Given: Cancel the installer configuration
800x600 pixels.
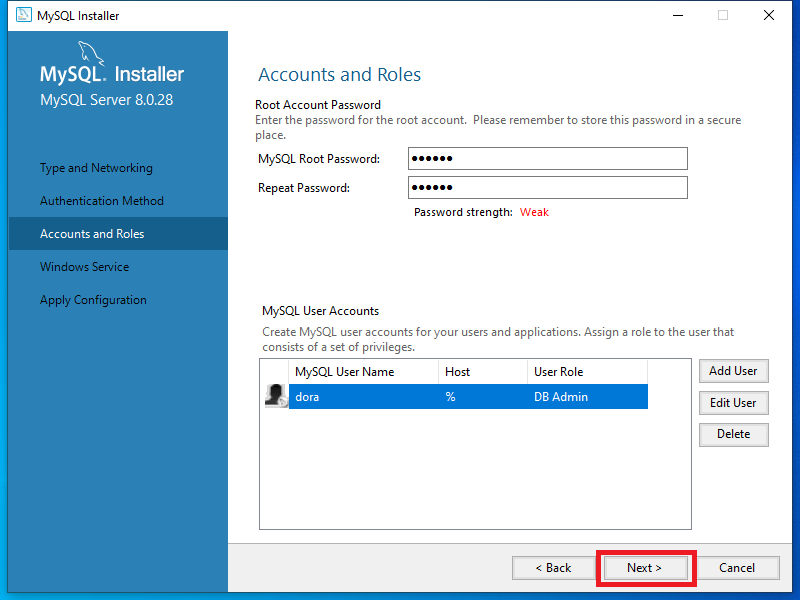Looking at the screenshot, I should [x=737, y=568].
